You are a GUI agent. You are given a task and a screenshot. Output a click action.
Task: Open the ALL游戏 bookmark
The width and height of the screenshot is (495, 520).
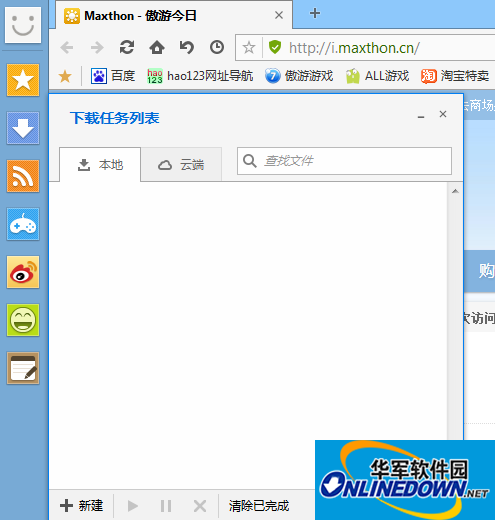point(377,76)
